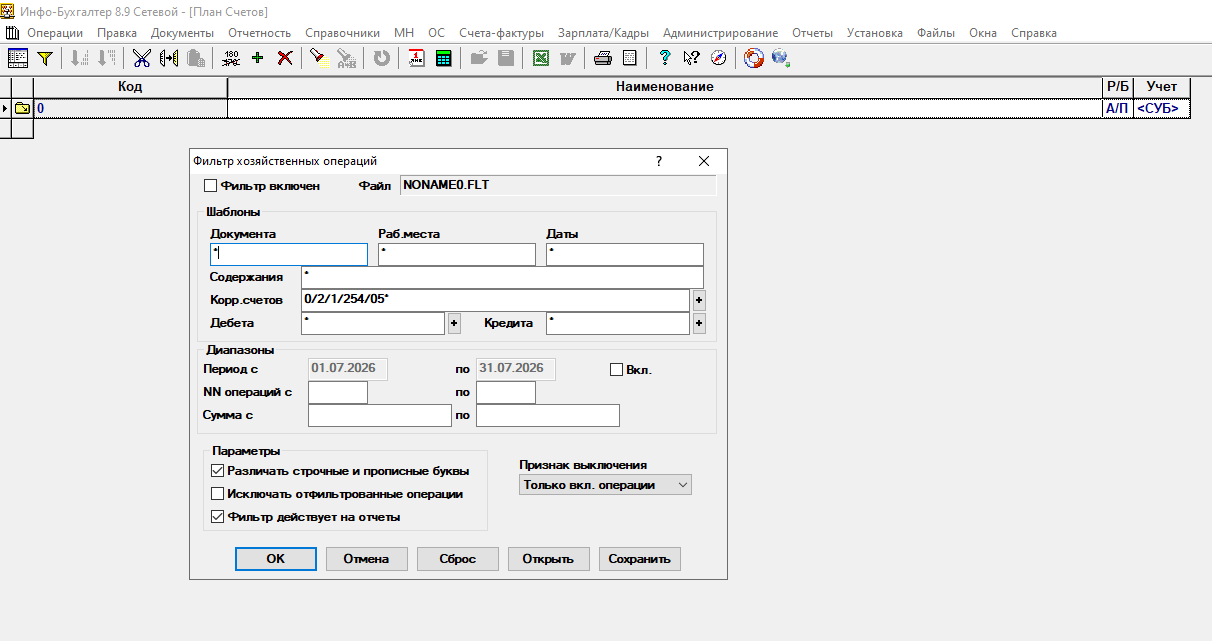1212x641 pixels.
Task: Click the Сохранить button
Action: (639, 559)
